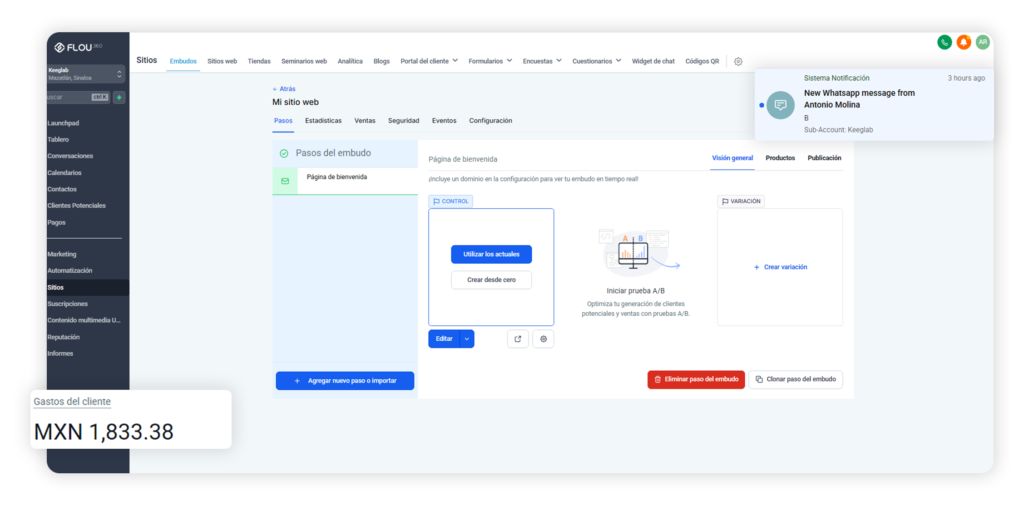This screenshot has height=530, width=1024.
Task: Open the Encuestas dropdown menu
Action: click(x=542, y=61)
